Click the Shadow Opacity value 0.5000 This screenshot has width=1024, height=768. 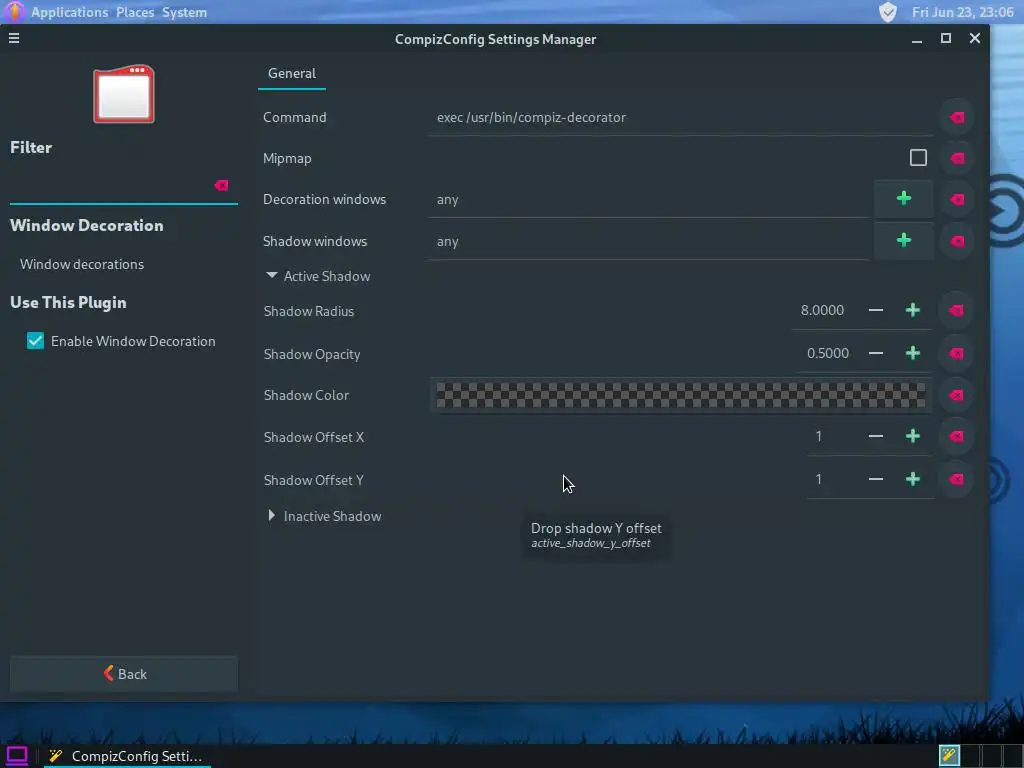[x=827, y=353]
